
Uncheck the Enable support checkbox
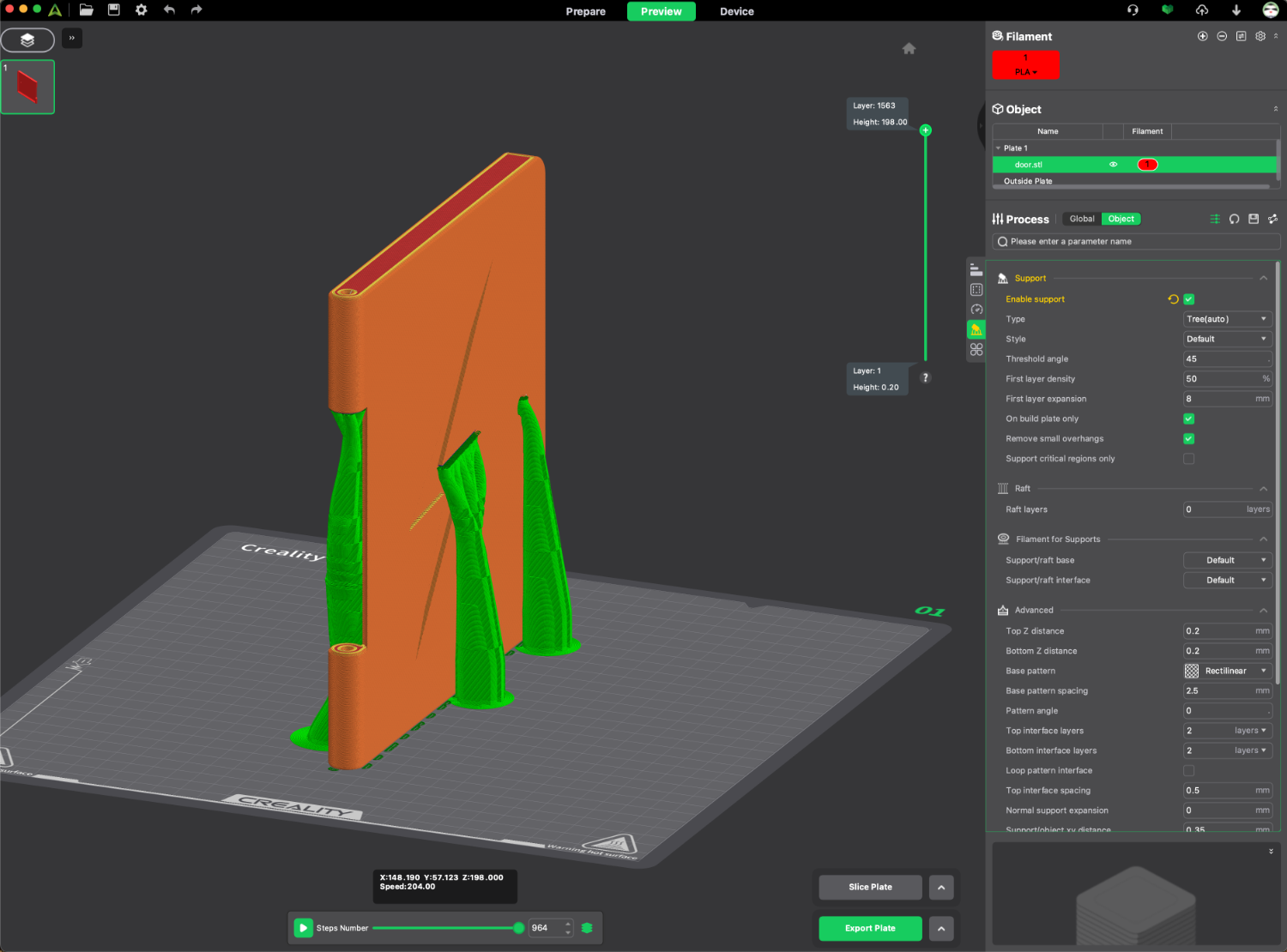click(x=1189, y=299)
